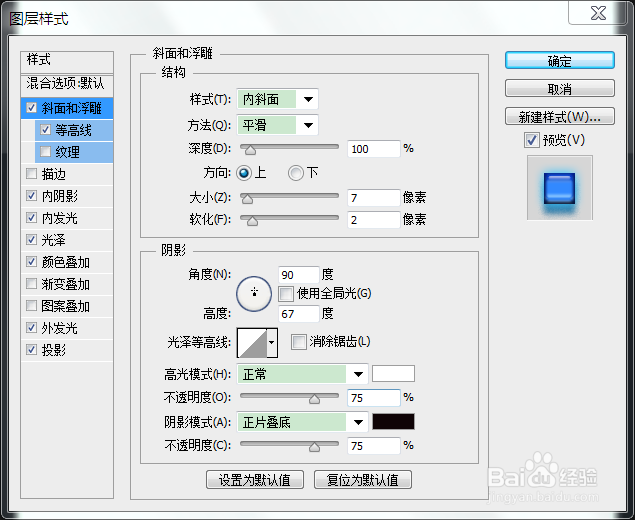Uncheck the 等高线 checkbox

coord(45,130)
